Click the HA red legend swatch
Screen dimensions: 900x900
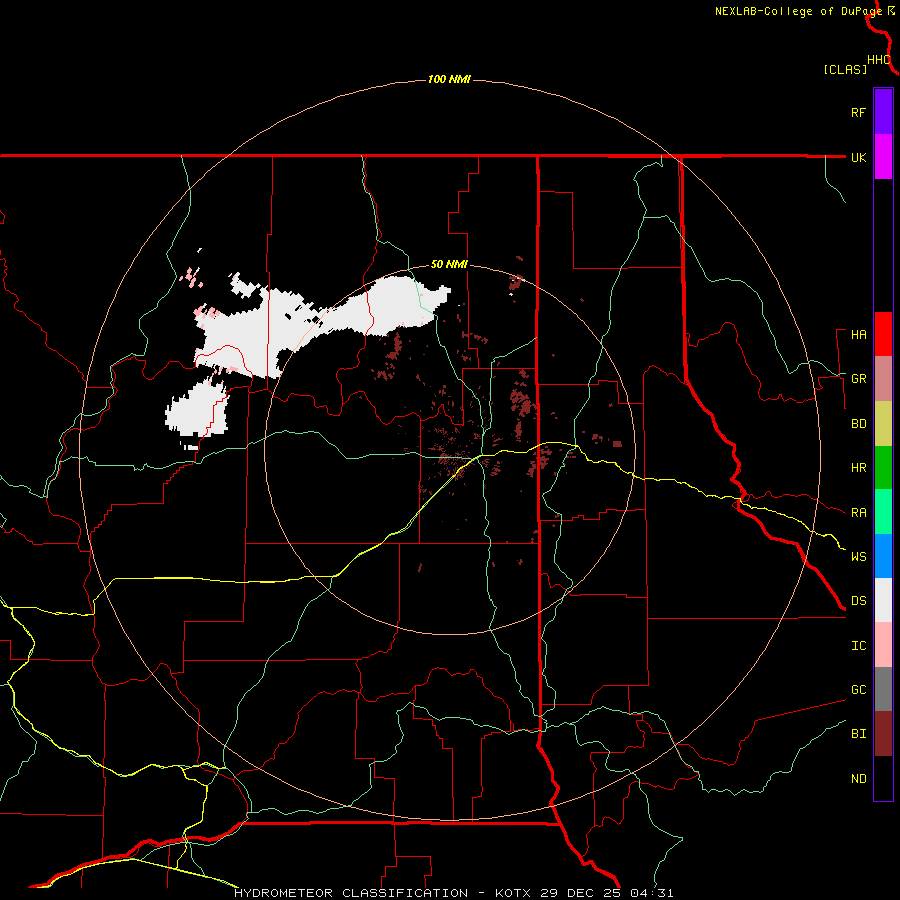point(883,334)
